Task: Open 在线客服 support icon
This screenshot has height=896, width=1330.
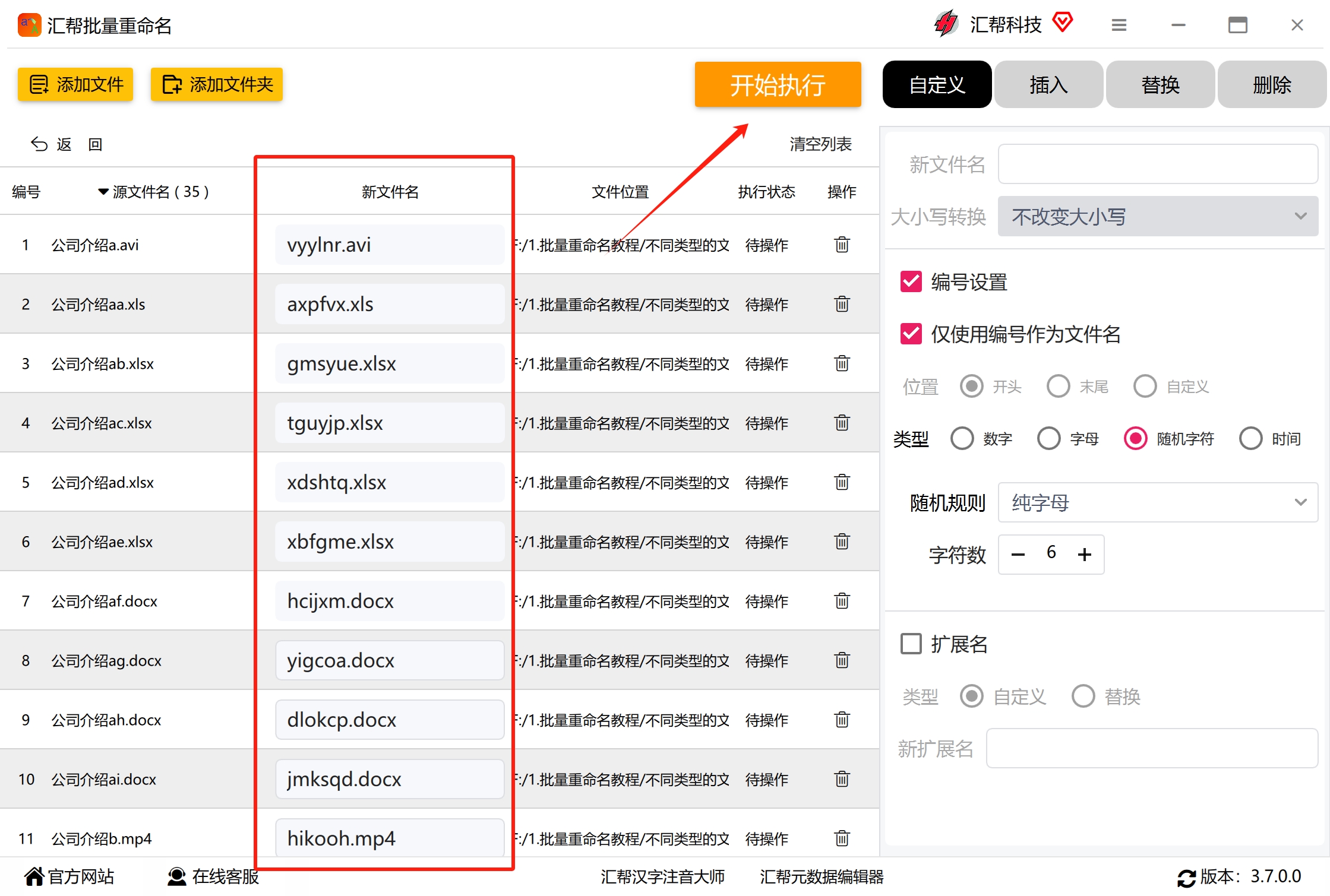Action: pos(176,876)
